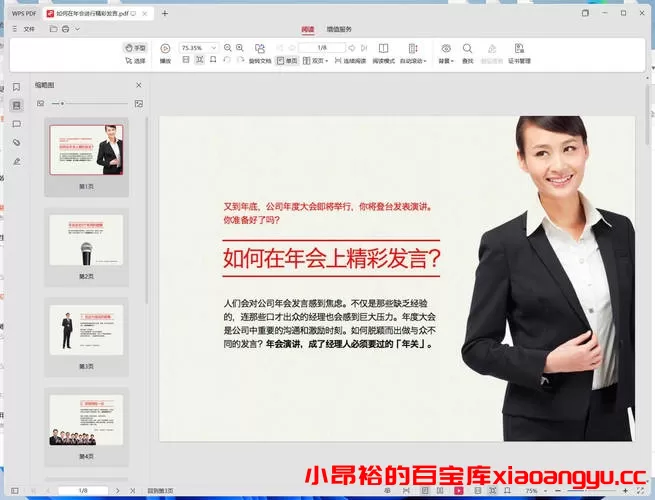The image size is (655, 500).
Task: Click the status bar zoom level 75%
Action: point(531,491)
